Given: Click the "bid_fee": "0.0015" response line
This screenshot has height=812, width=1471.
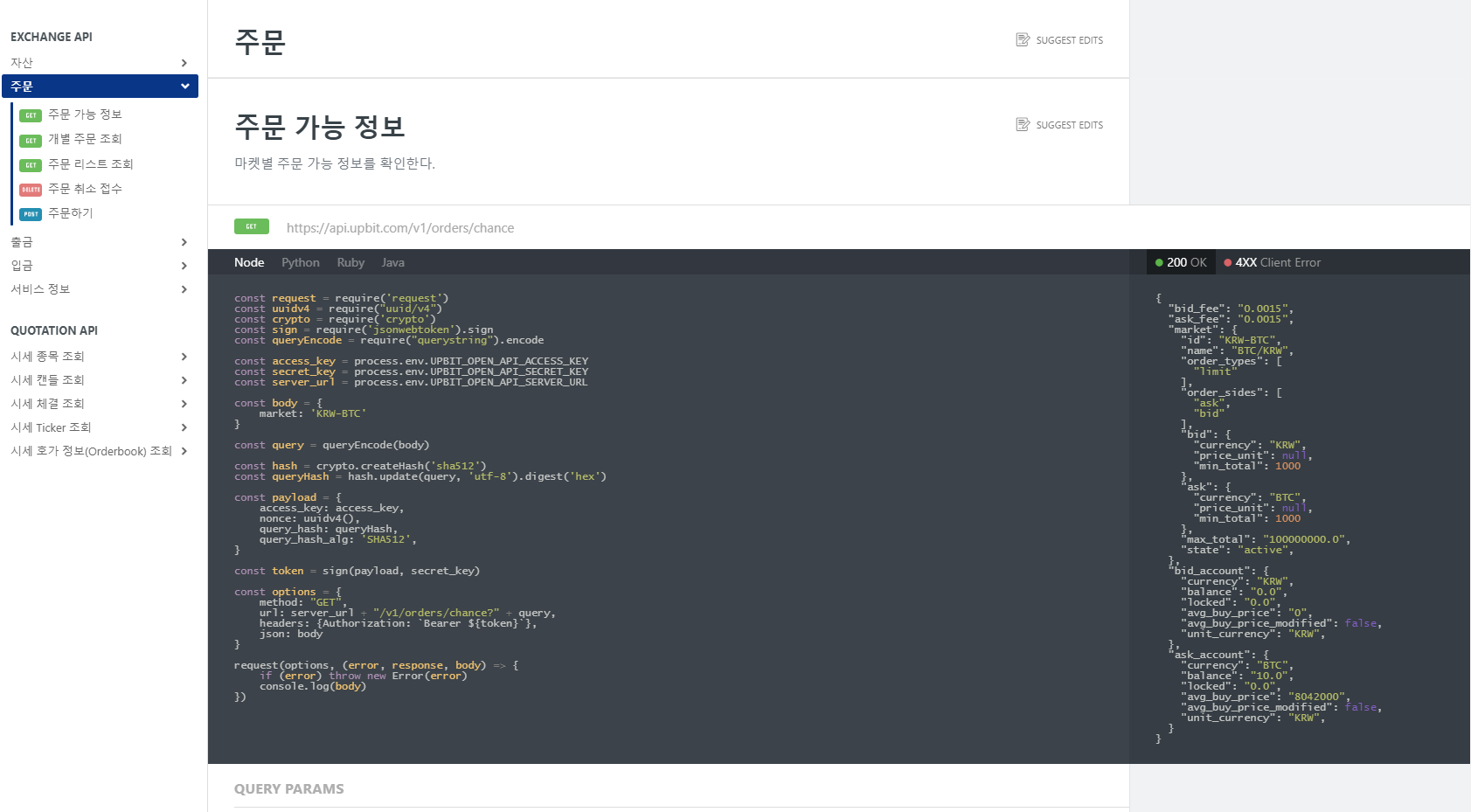Looking at the screenshot, I should pyautogui.click(x=1231, y=309).
